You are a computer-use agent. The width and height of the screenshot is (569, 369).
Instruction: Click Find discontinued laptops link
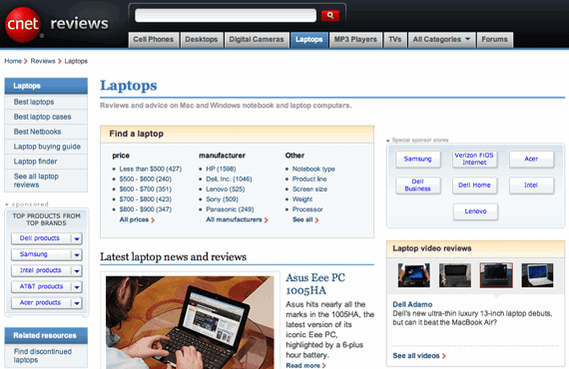pyautogui.click(x=42, y=356)
